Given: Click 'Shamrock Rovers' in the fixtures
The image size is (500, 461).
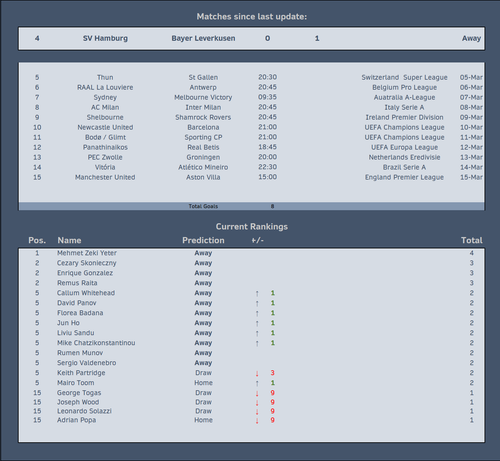Looking at the screenshot, I should (203, 117).
